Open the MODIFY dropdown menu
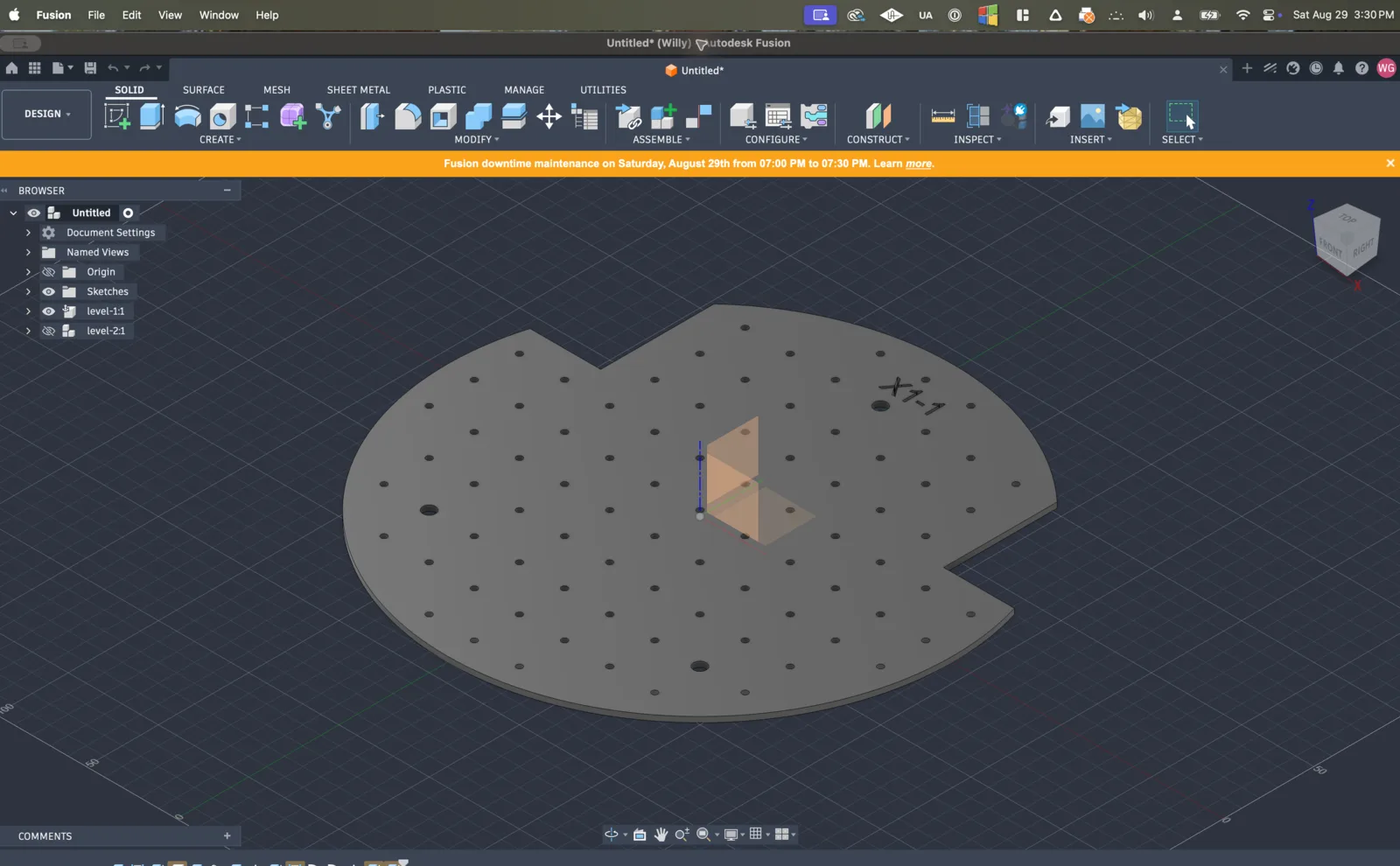Viewport: 1400px width, 866px height. click(477, 139)
